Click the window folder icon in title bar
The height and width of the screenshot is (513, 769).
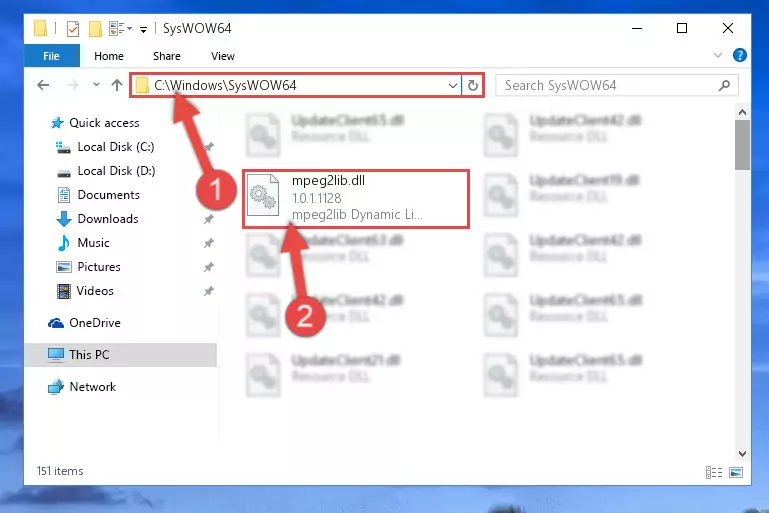[41, 28]
